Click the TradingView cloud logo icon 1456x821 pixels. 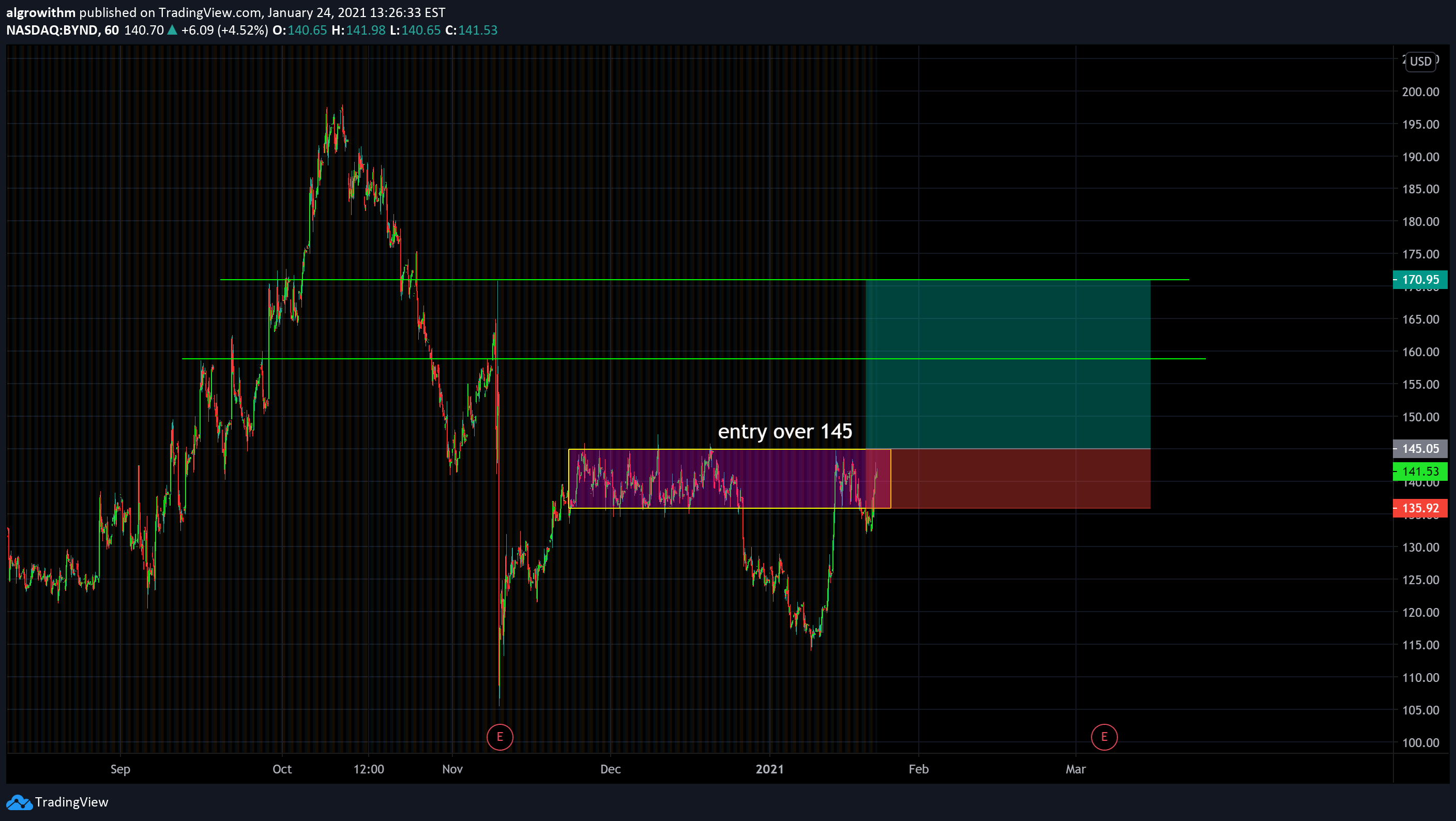tap(19, 802)
